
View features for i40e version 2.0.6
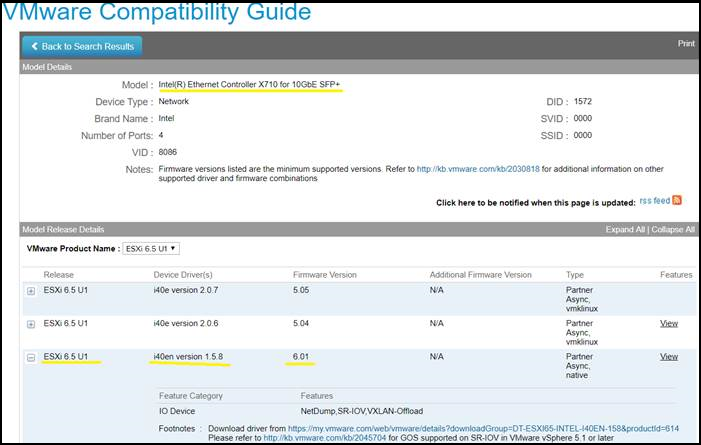click(669, 323)
